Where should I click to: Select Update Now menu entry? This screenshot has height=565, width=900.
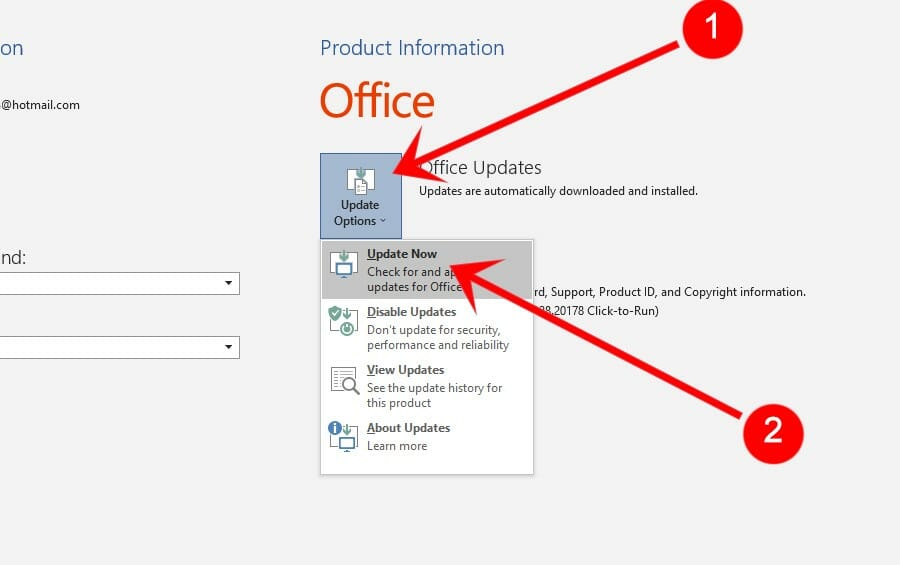(426, 270)
